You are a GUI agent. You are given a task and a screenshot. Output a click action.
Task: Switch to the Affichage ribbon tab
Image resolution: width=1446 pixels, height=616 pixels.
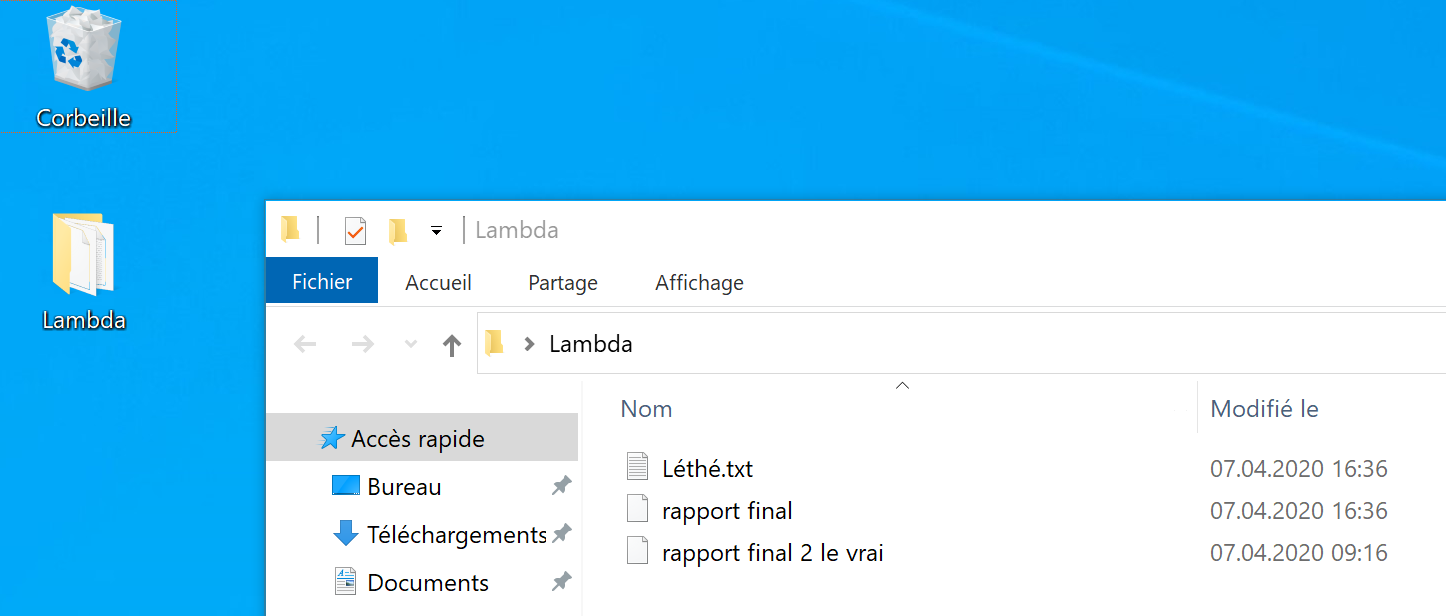pyautogui.click(x=699, y=283)
